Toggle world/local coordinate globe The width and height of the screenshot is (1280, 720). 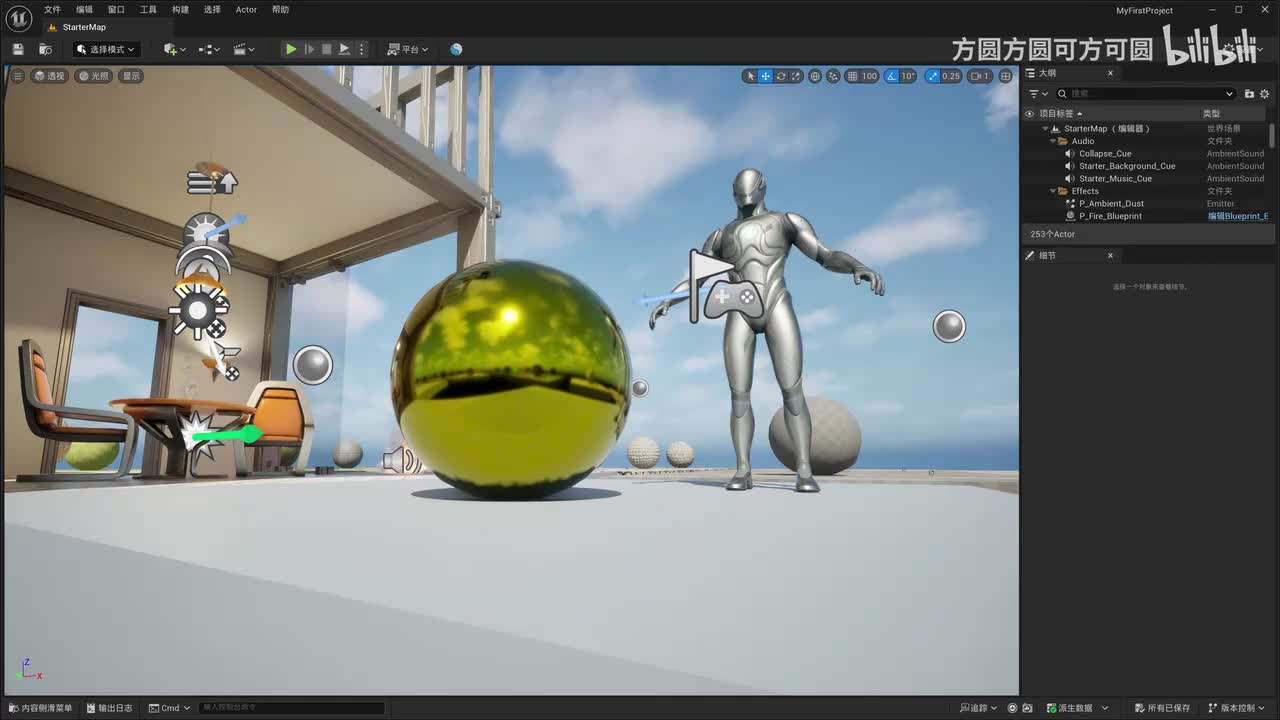coord(815,76)
